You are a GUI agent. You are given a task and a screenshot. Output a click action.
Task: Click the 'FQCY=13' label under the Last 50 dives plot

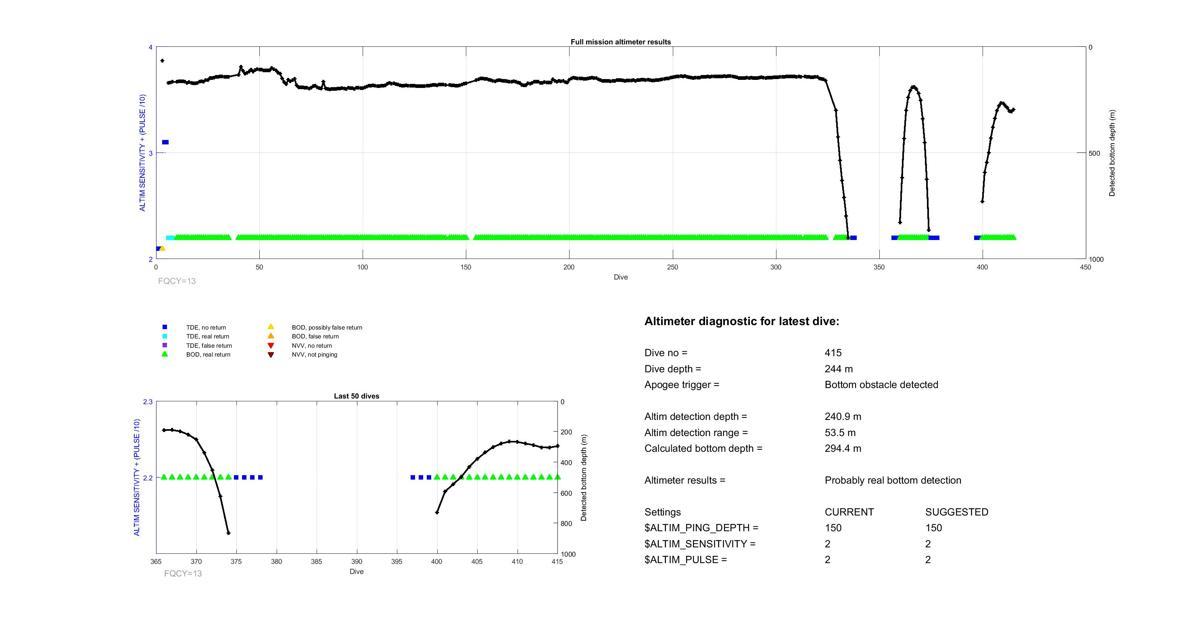[183, 573]
